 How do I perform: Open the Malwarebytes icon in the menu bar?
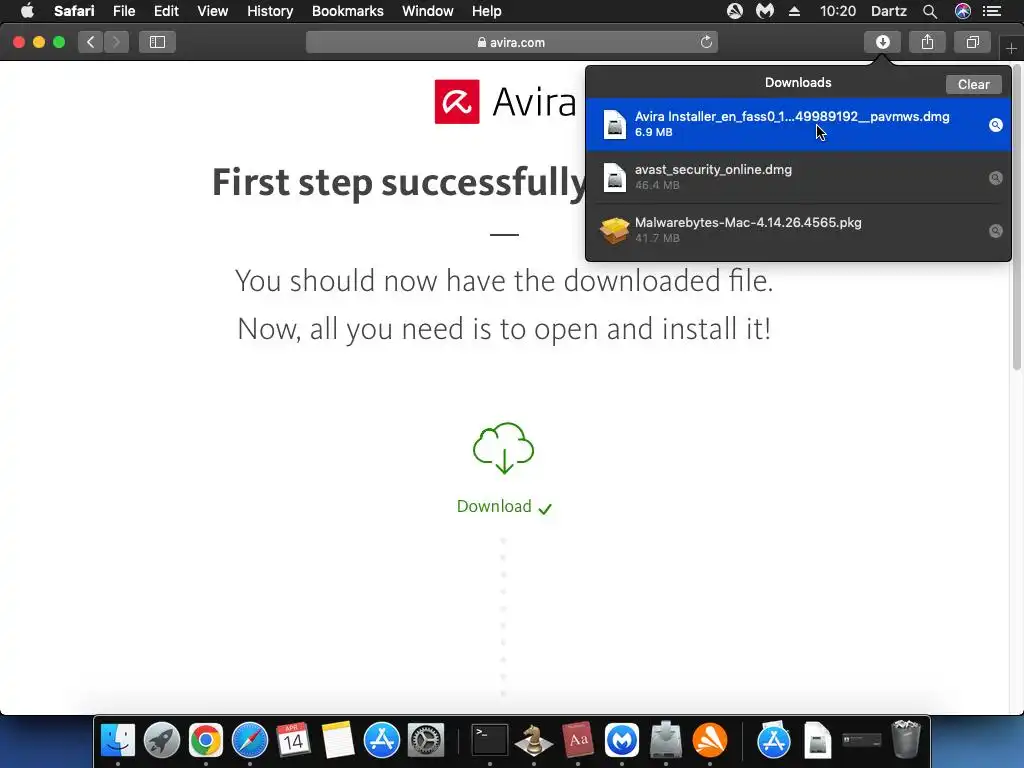(765, 11)
